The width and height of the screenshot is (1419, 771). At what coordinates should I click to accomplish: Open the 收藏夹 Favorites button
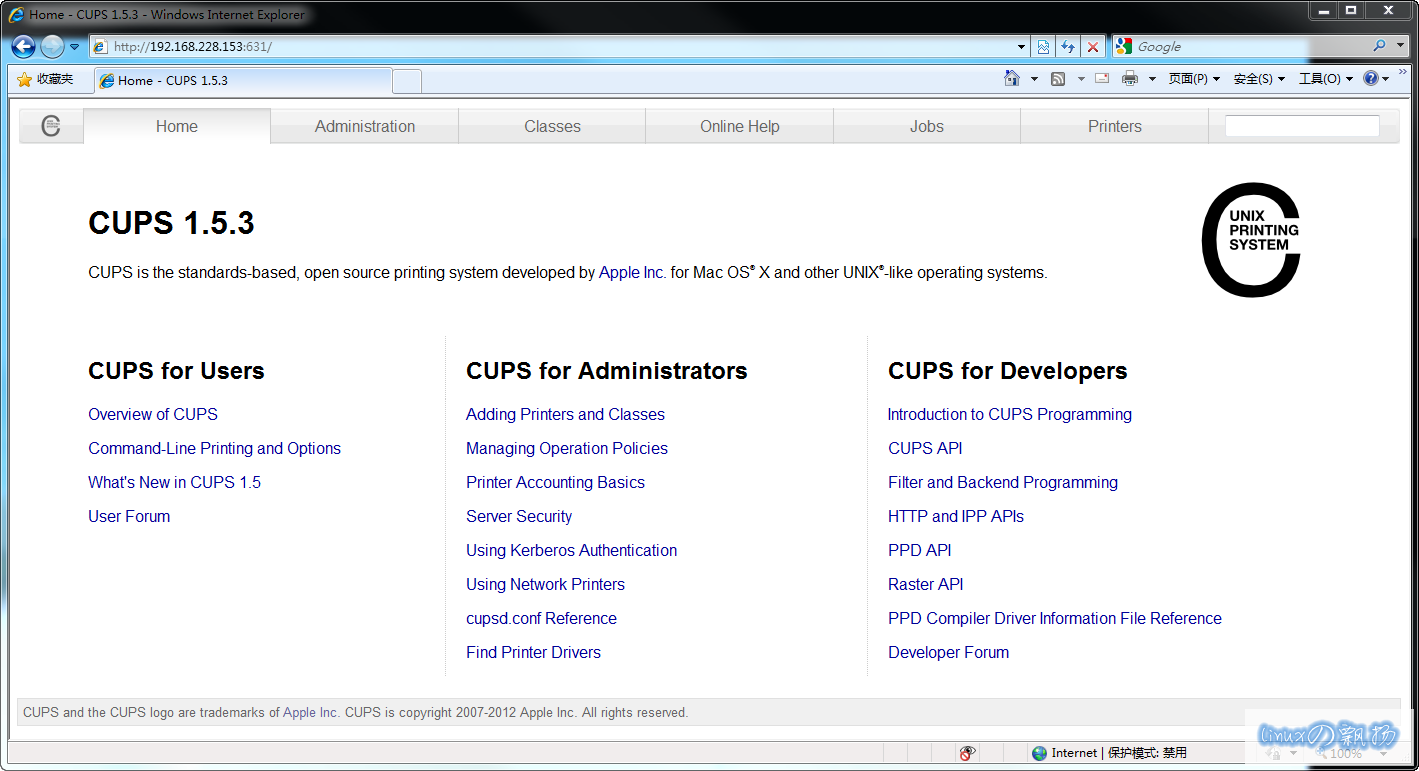pos(46,80)
